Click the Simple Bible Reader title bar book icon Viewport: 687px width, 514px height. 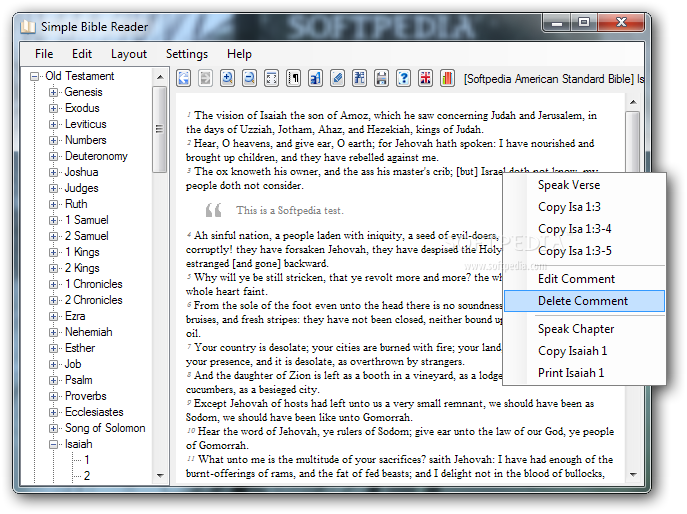28,27
